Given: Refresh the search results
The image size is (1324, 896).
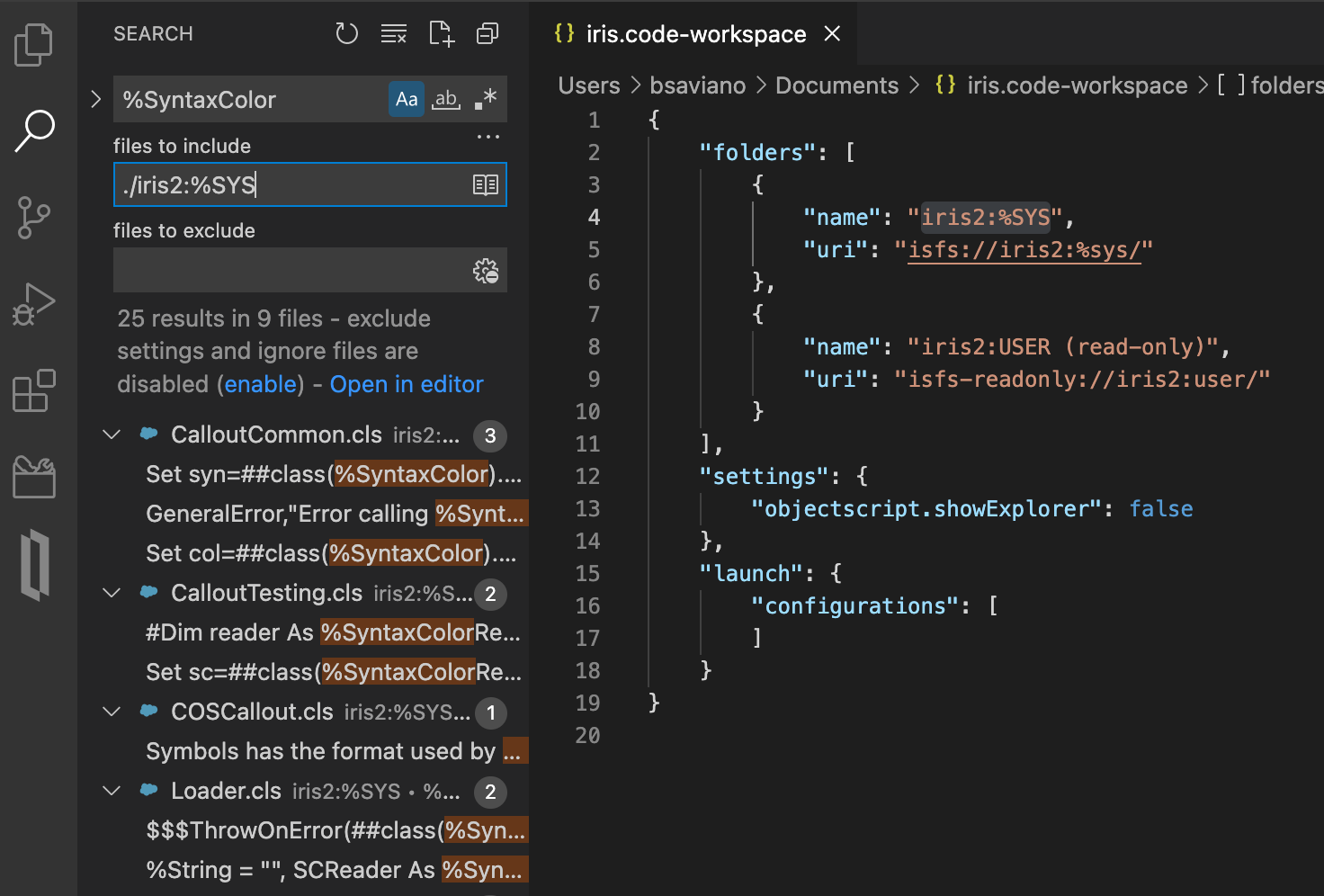Looking at the screenshot, I should point(346,32).
